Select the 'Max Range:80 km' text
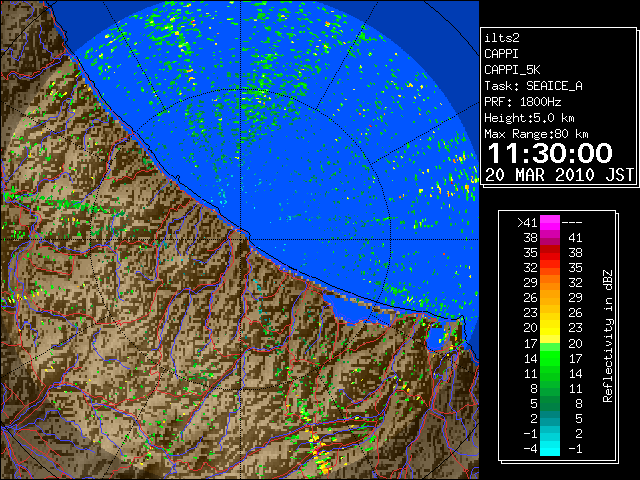The width and height of the screenshot is (640, 480). [x=536, y=134]
